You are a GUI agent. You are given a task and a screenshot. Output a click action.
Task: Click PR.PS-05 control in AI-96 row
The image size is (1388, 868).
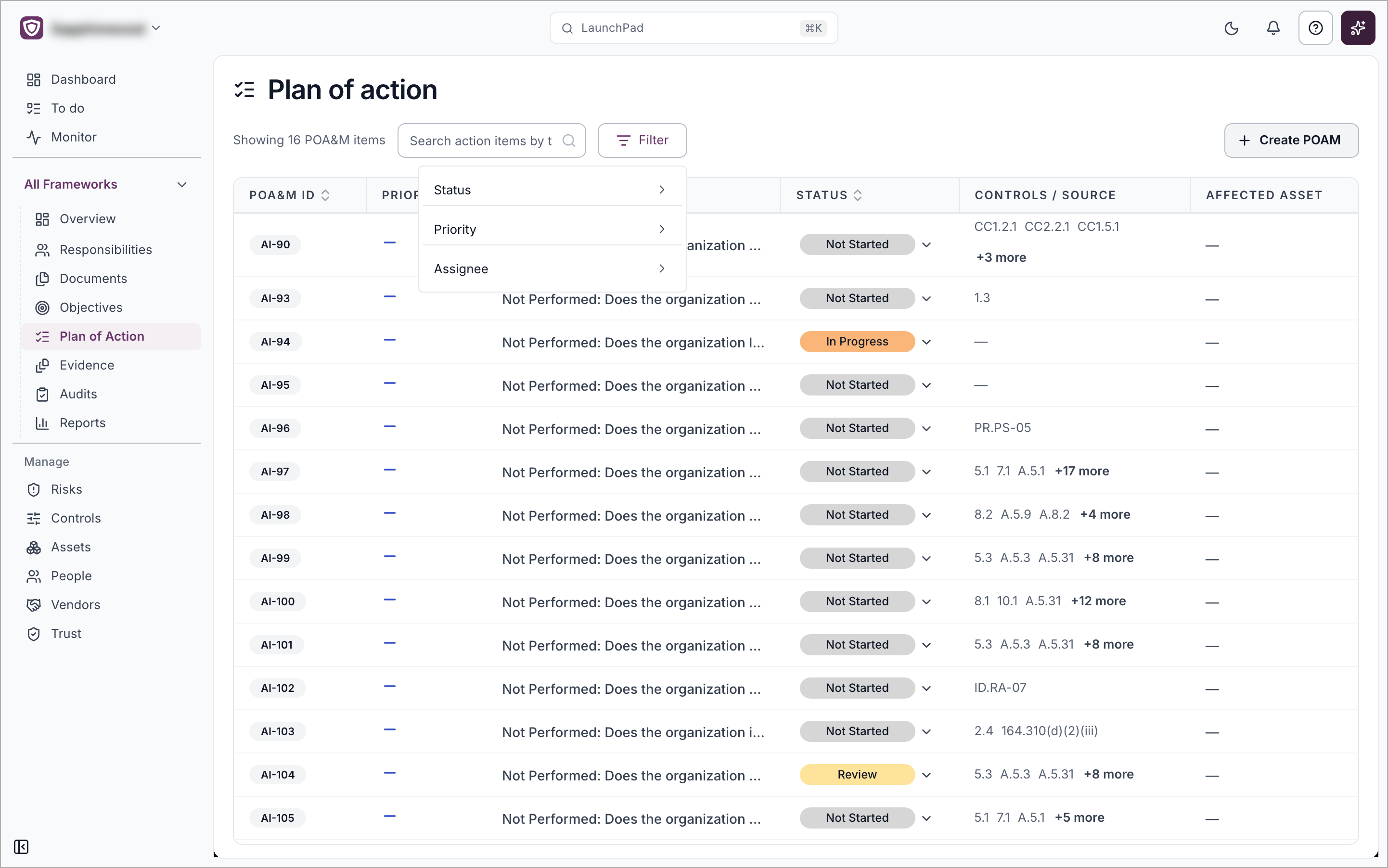click(1002, 428)
